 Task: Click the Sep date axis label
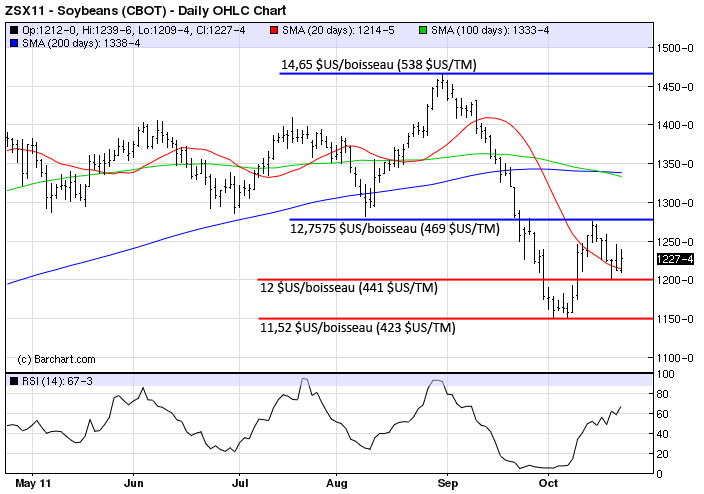446,482
